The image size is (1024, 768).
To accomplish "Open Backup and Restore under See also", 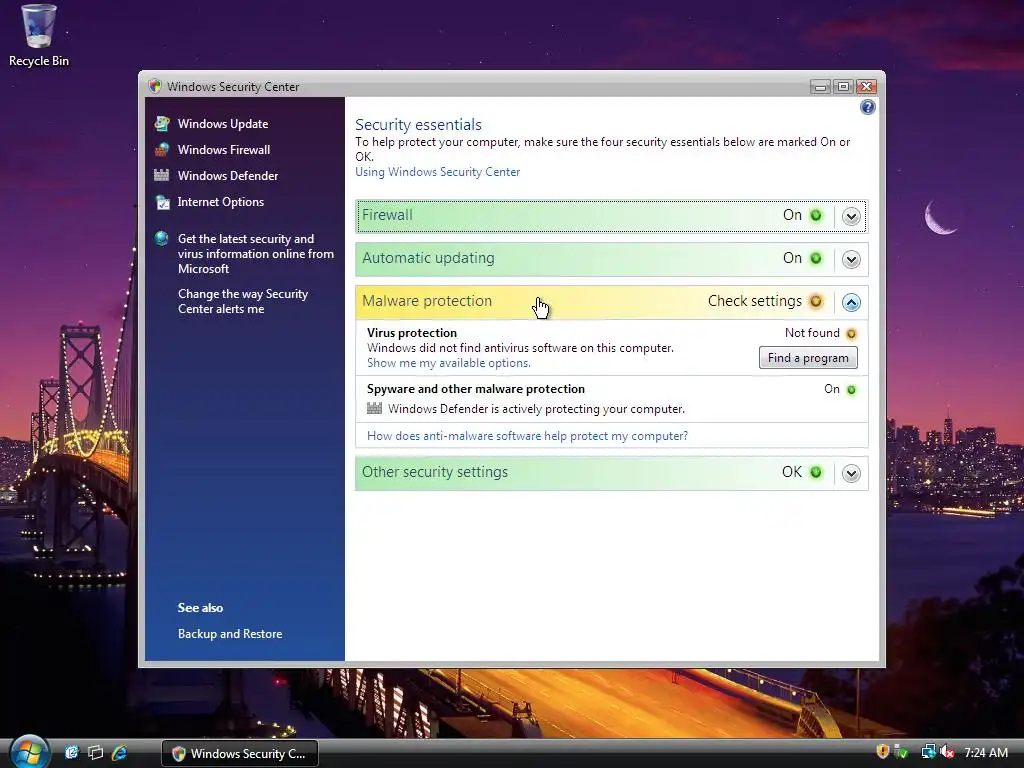I will click(x=230, y=633).
